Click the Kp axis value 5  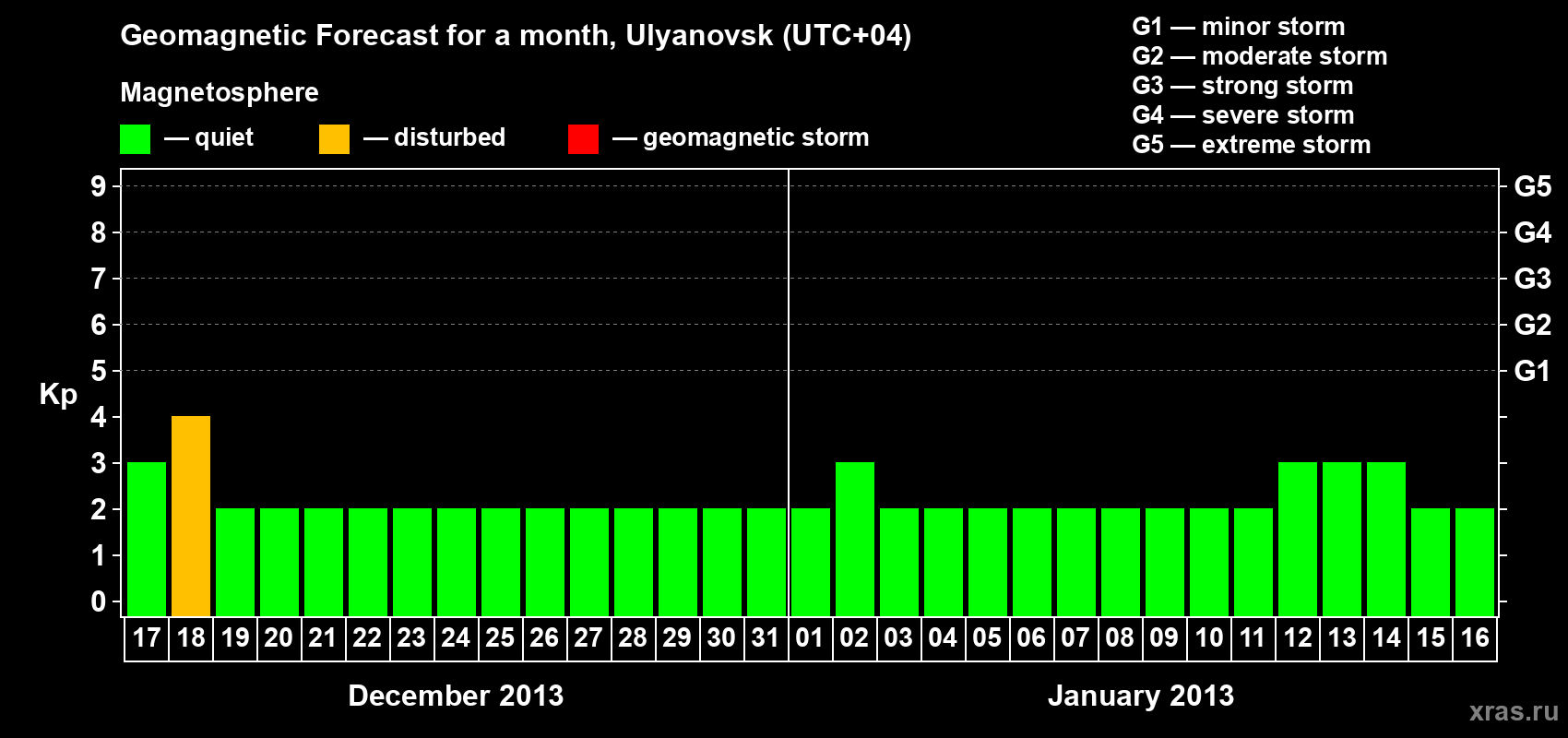coord(99,371)
